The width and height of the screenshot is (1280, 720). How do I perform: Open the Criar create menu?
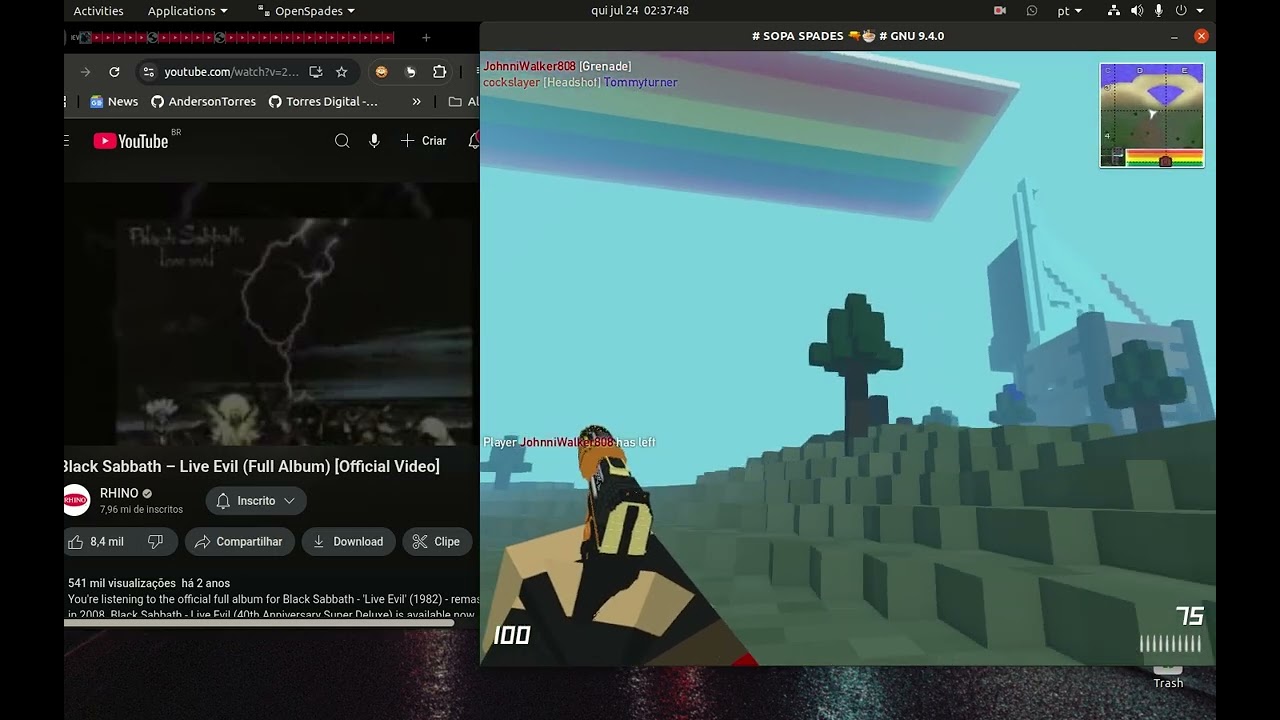click(424, 141)
